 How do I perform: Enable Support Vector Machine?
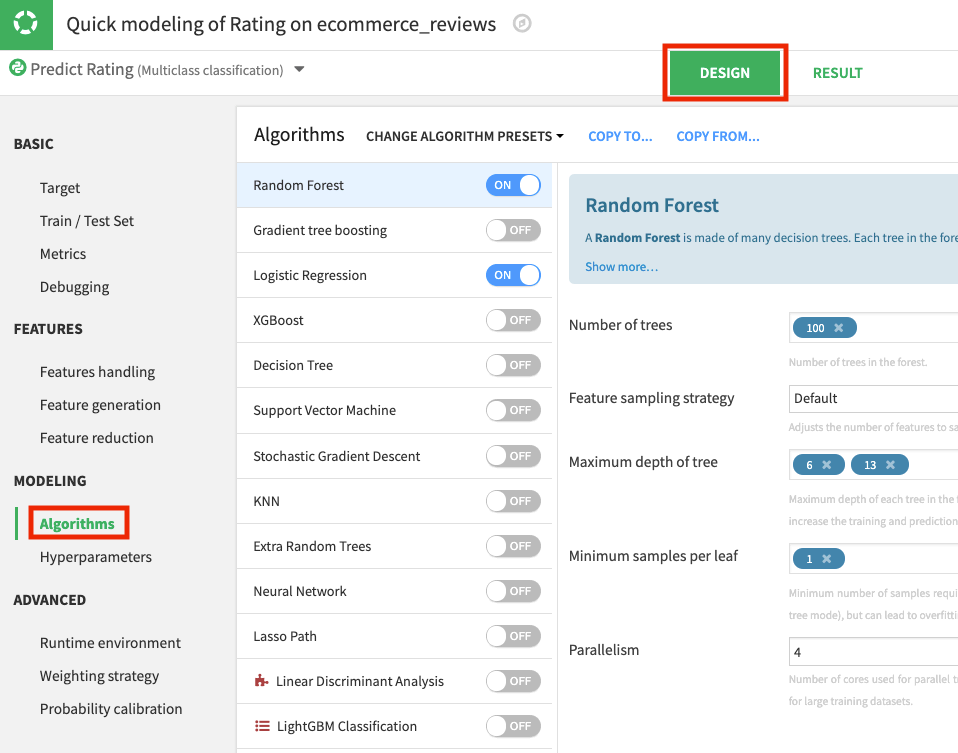coord(513,410)
